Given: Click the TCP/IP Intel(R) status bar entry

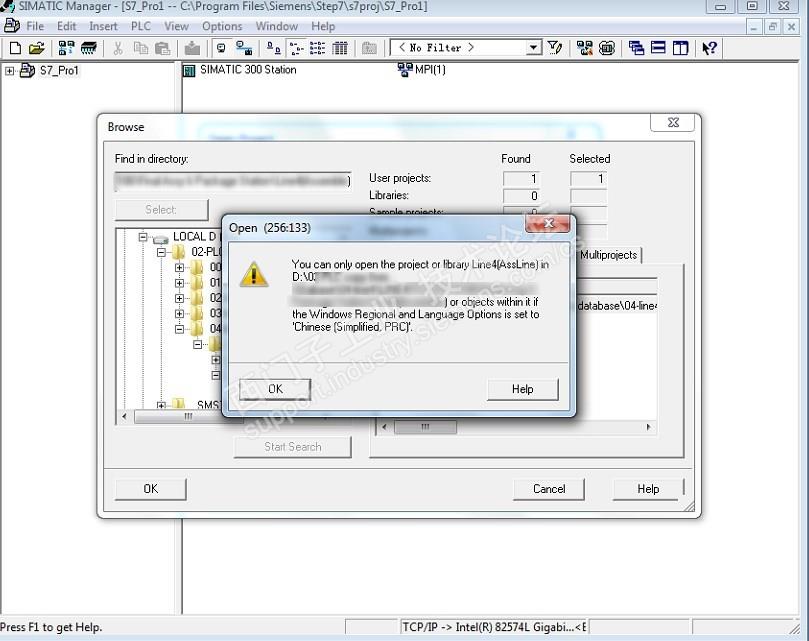Looking at the screenshot, I should (494, 627).
